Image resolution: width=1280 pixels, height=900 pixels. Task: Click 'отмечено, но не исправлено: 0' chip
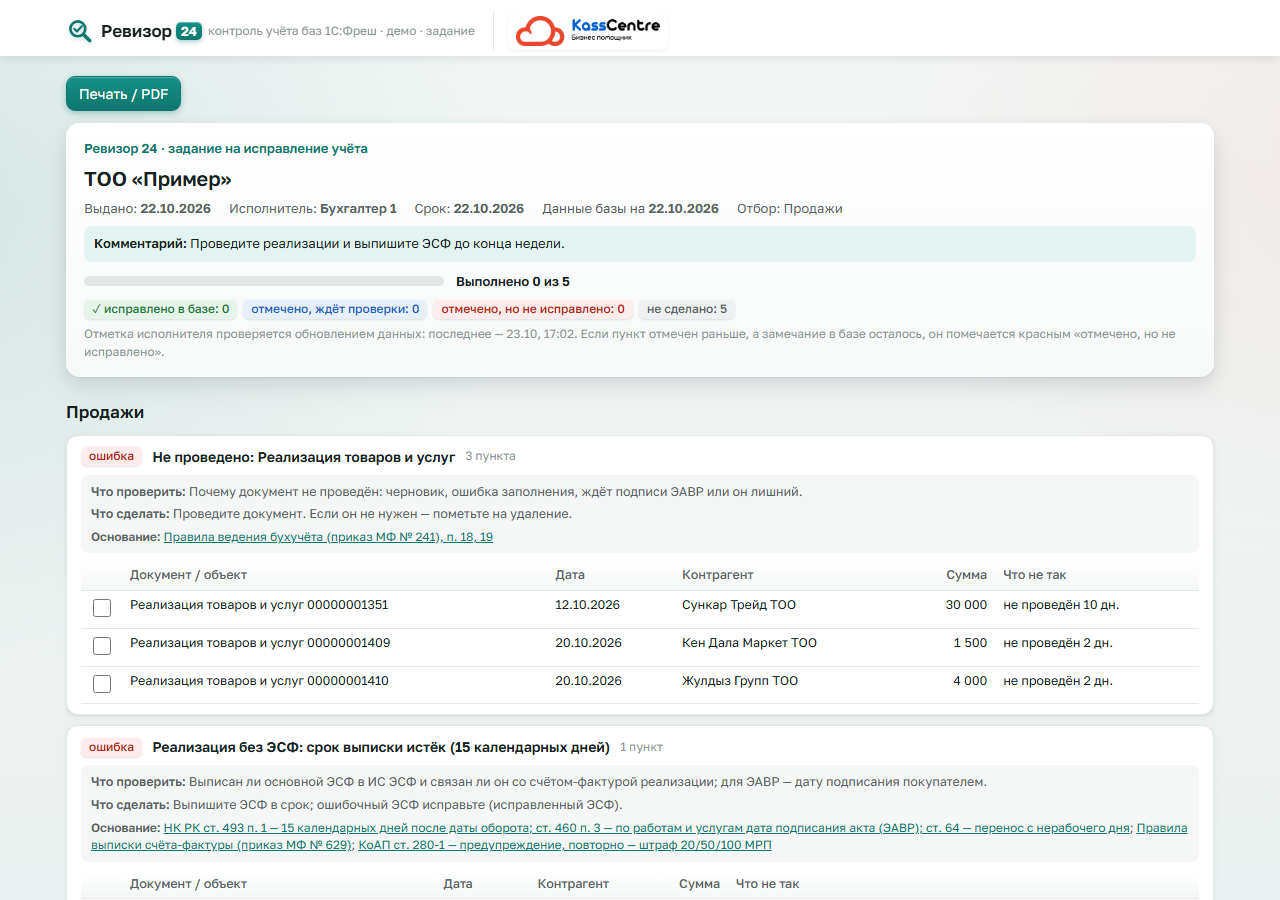[x=533, y=310]
